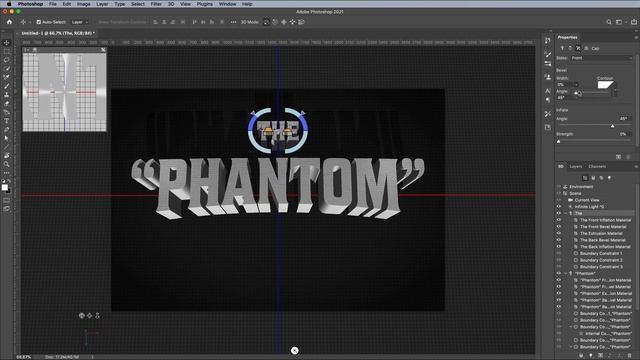The height and width of the screenshot is (360, 640).
Task: Click the Inflate Angle value field
Action: pyautogui.click(x=623, y=119)
